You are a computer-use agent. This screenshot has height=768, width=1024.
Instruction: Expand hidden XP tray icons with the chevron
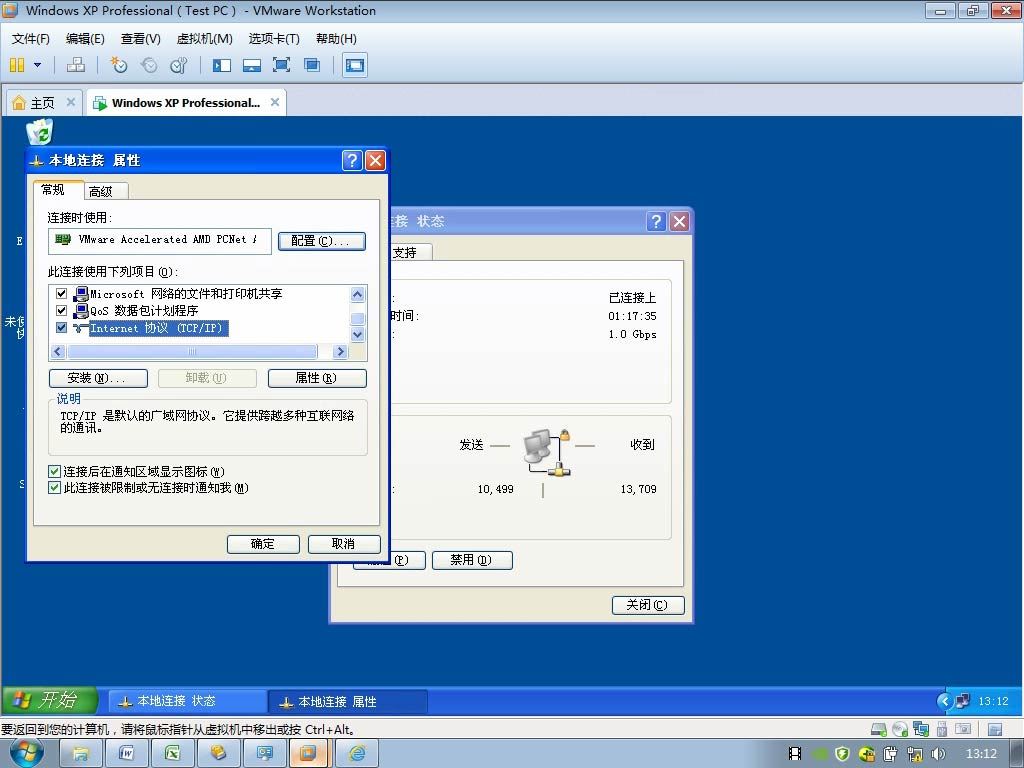[x=944, y=701]
